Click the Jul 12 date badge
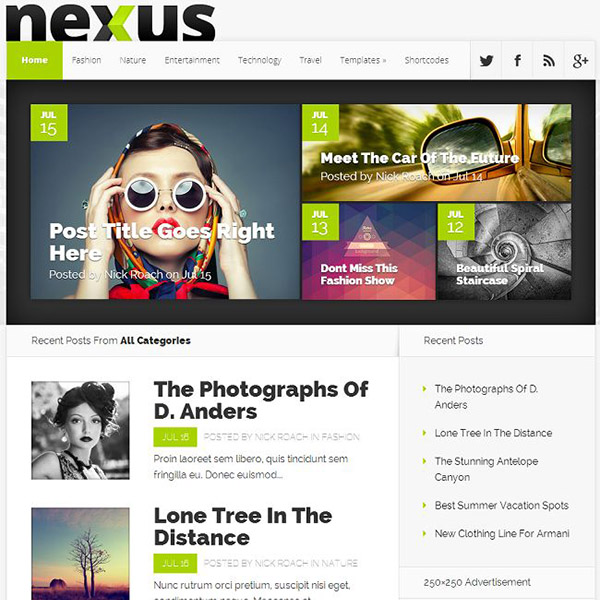 point(456,222)
